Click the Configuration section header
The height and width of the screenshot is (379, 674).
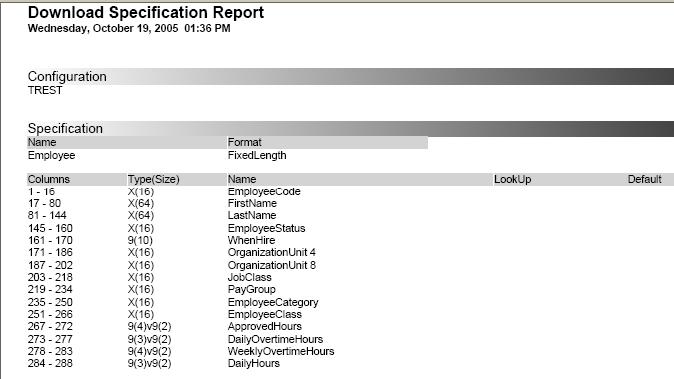tap(67, 76)
